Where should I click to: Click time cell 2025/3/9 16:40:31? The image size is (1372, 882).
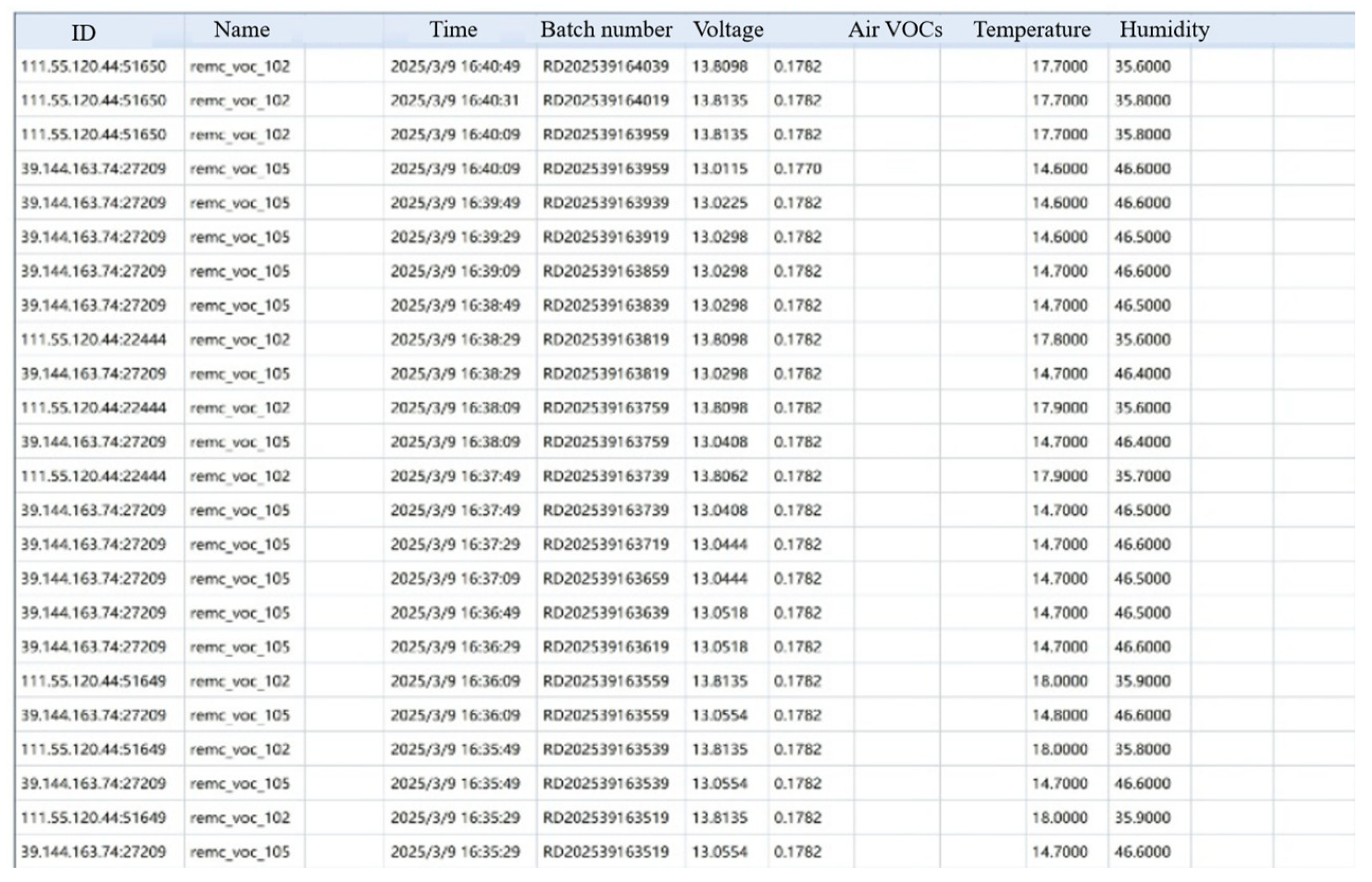tap(454, 101)
